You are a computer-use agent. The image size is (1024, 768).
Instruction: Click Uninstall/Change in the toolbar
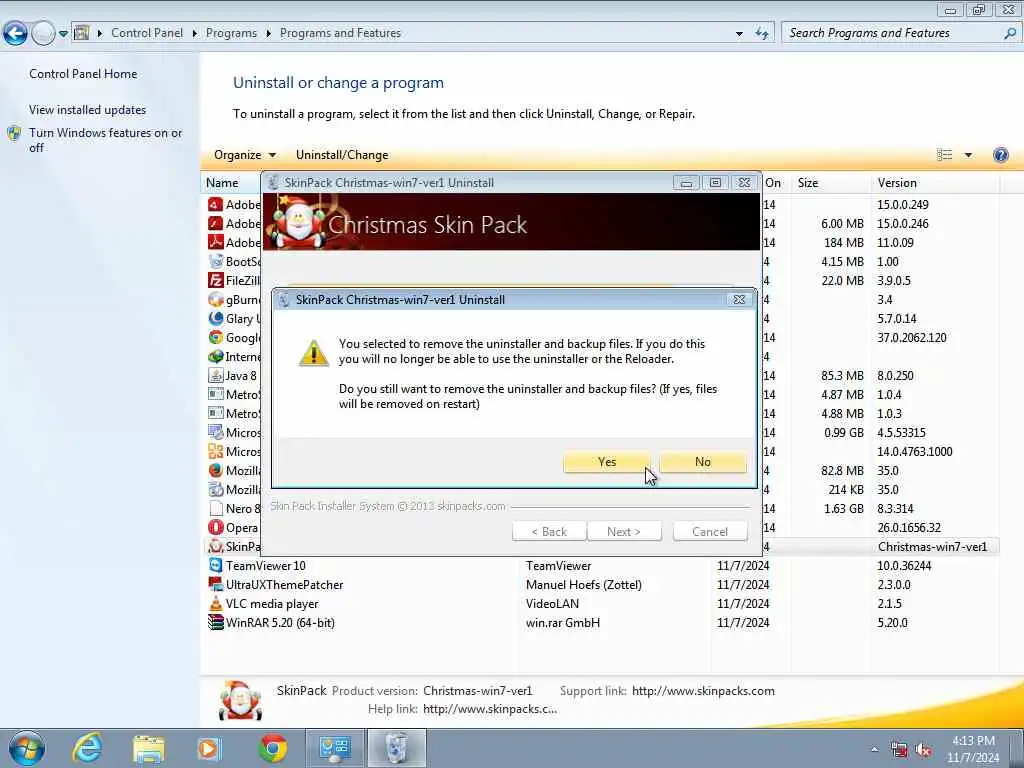(342, 155)
